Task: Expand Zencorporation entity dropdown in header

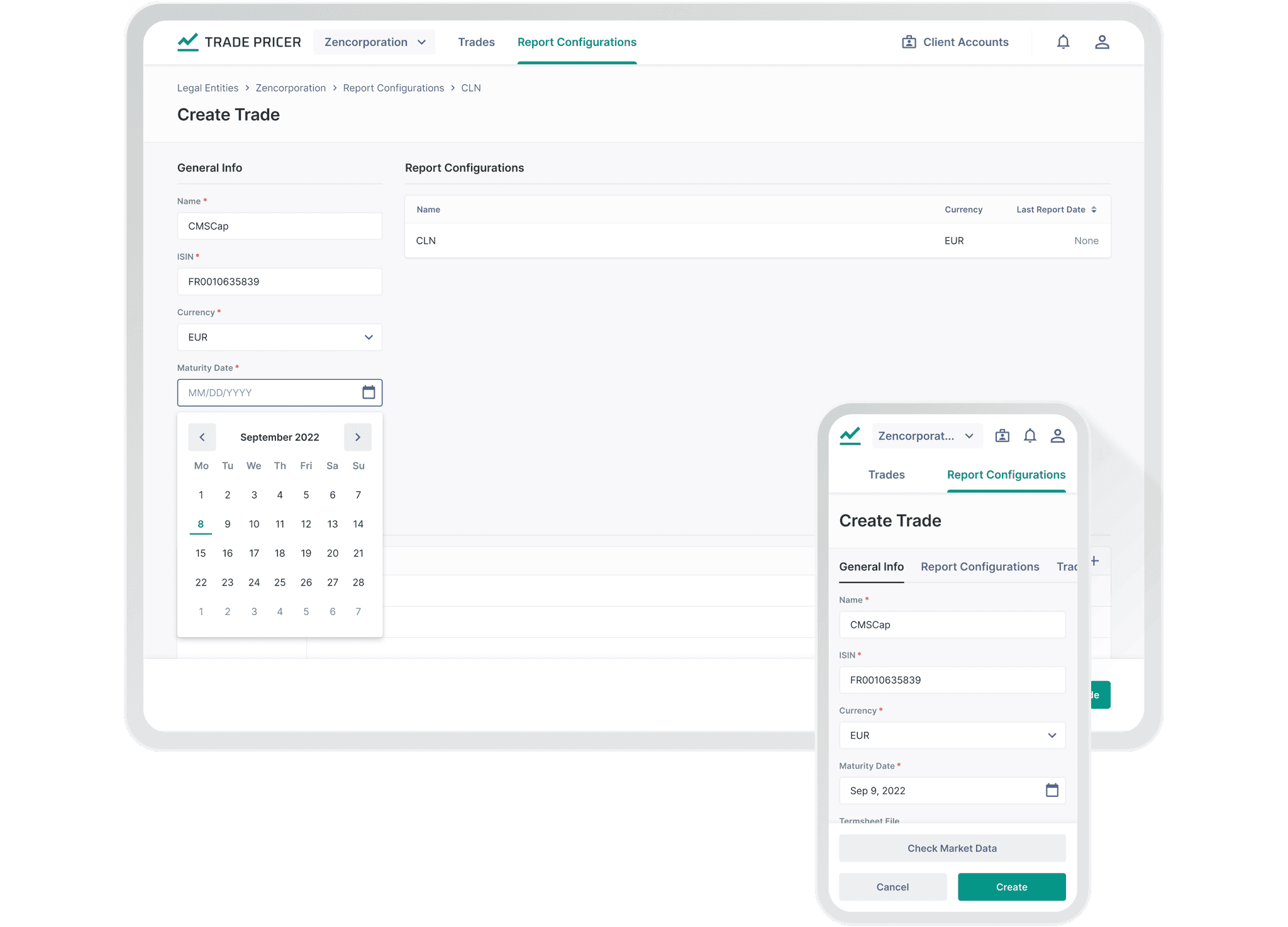Action: 374,42
